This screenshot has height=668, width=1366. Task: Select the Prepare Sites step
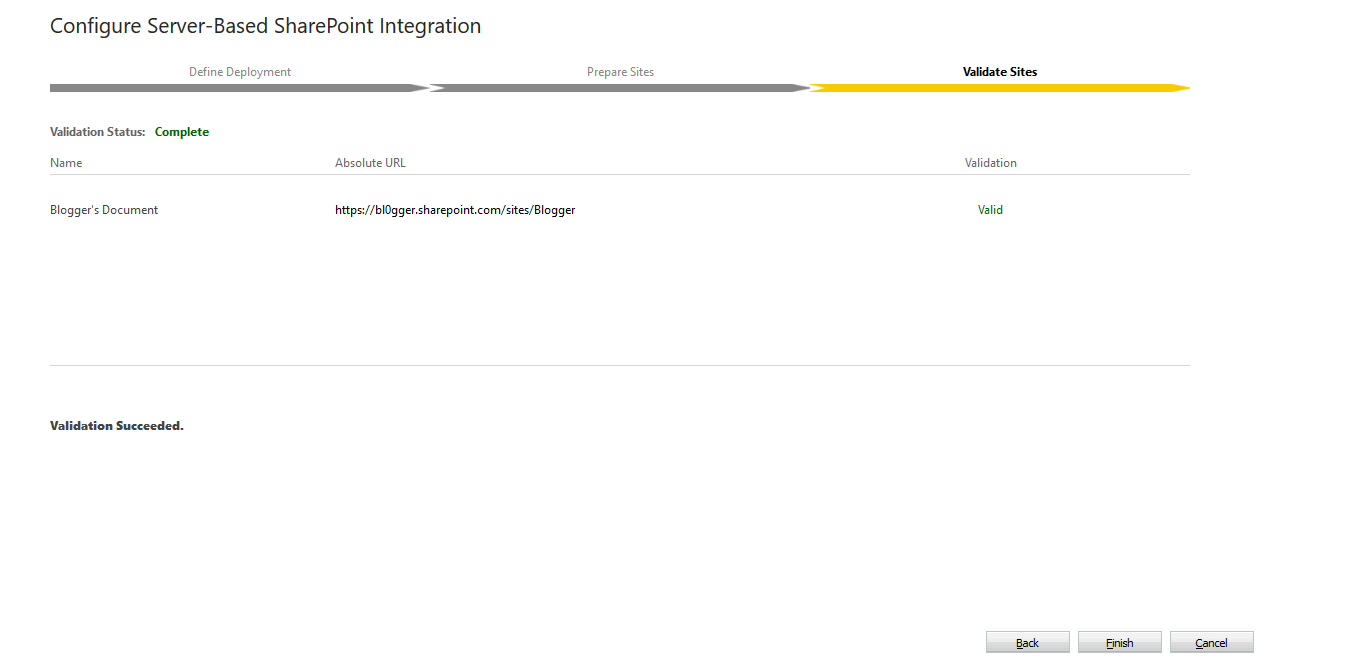620,72
